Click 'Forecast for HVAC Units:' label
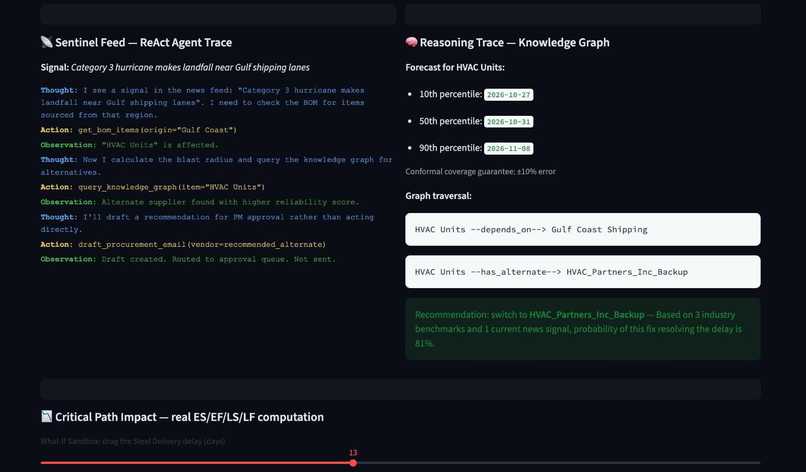The width and height of the screenshot is (806, 472). tap(455, 67)
